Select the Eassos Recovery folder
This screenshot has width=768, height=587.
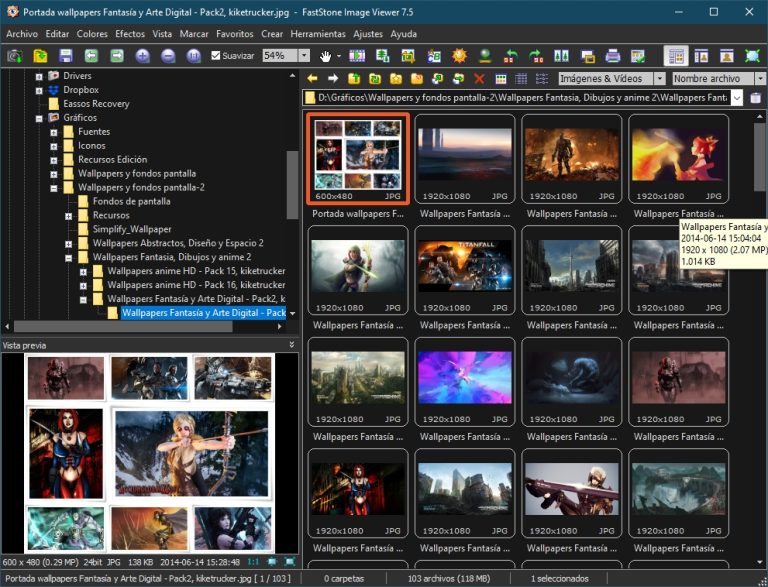(96, 104)
